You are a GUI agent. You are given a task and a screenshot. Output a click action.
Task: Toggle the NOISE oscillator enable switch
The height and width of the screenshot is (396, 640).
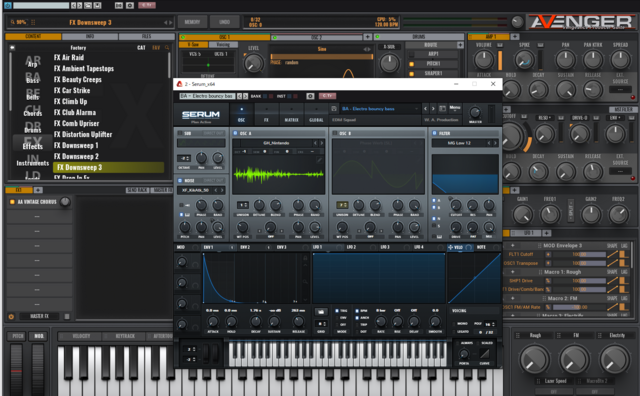[180, 180]
